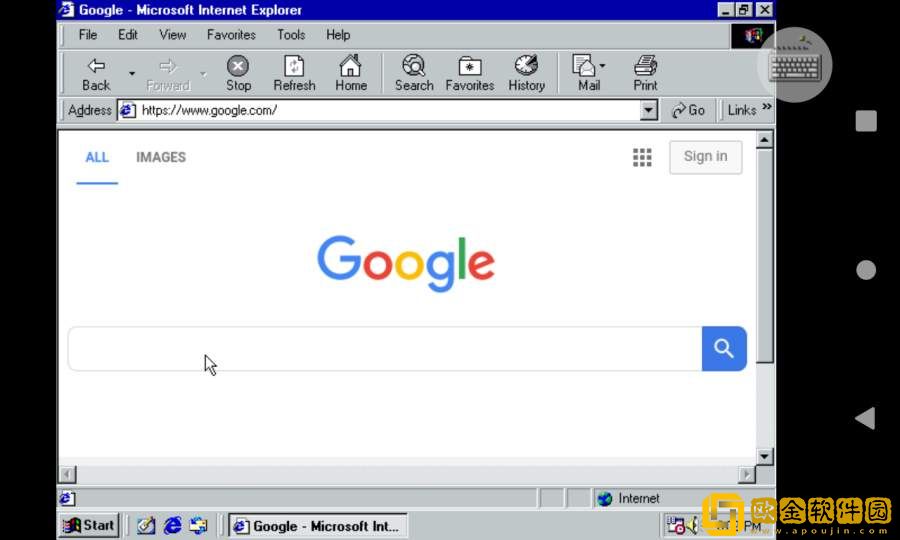900x540 pixels.
Task: Open the Home page from the toolbar
Action: (x=351, y=73)
